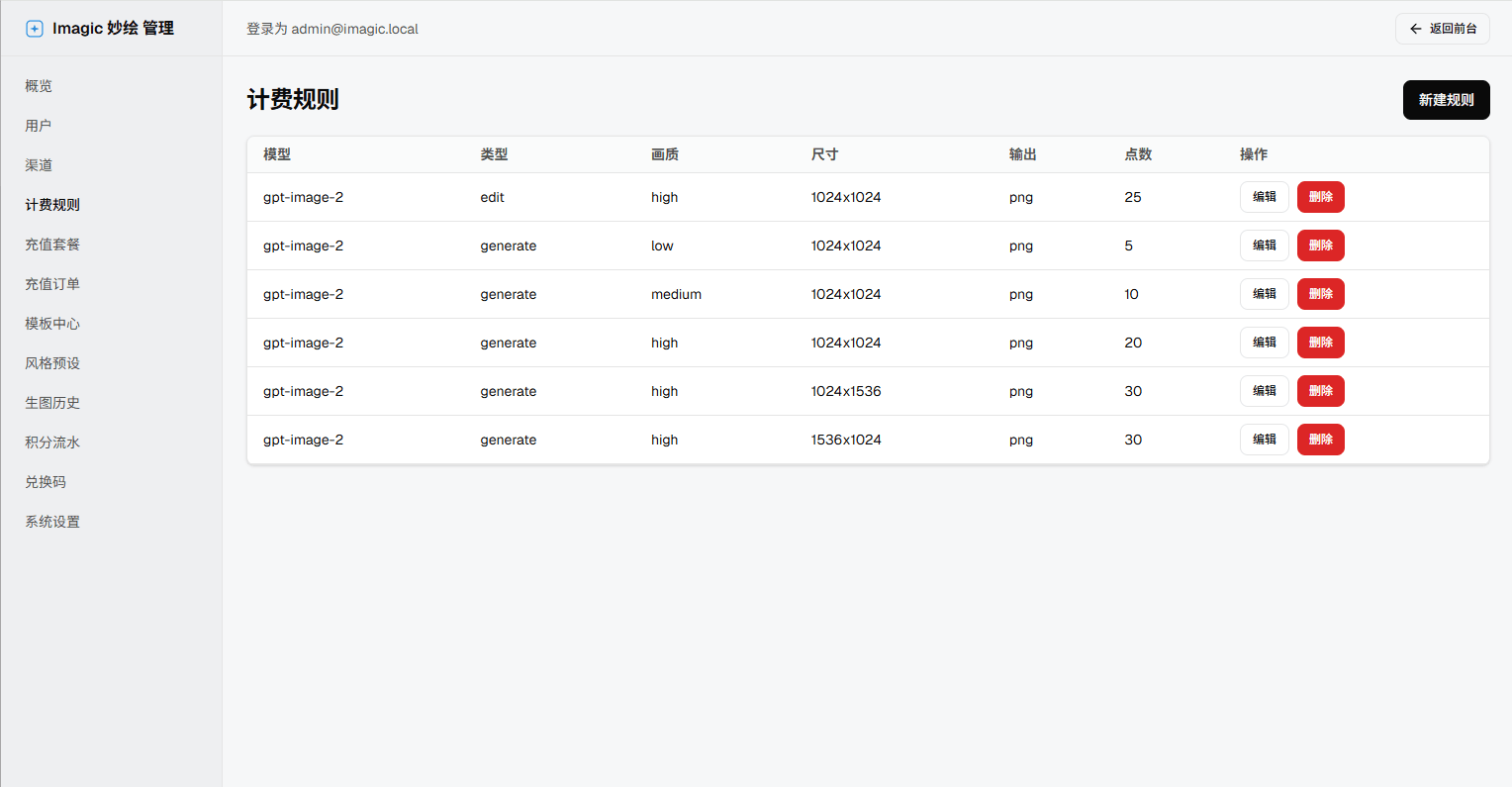Viewport: 1512px width, 787px height.
Task: Delete the generate high 1024x1024 rule
Action: pos(1321,343)
